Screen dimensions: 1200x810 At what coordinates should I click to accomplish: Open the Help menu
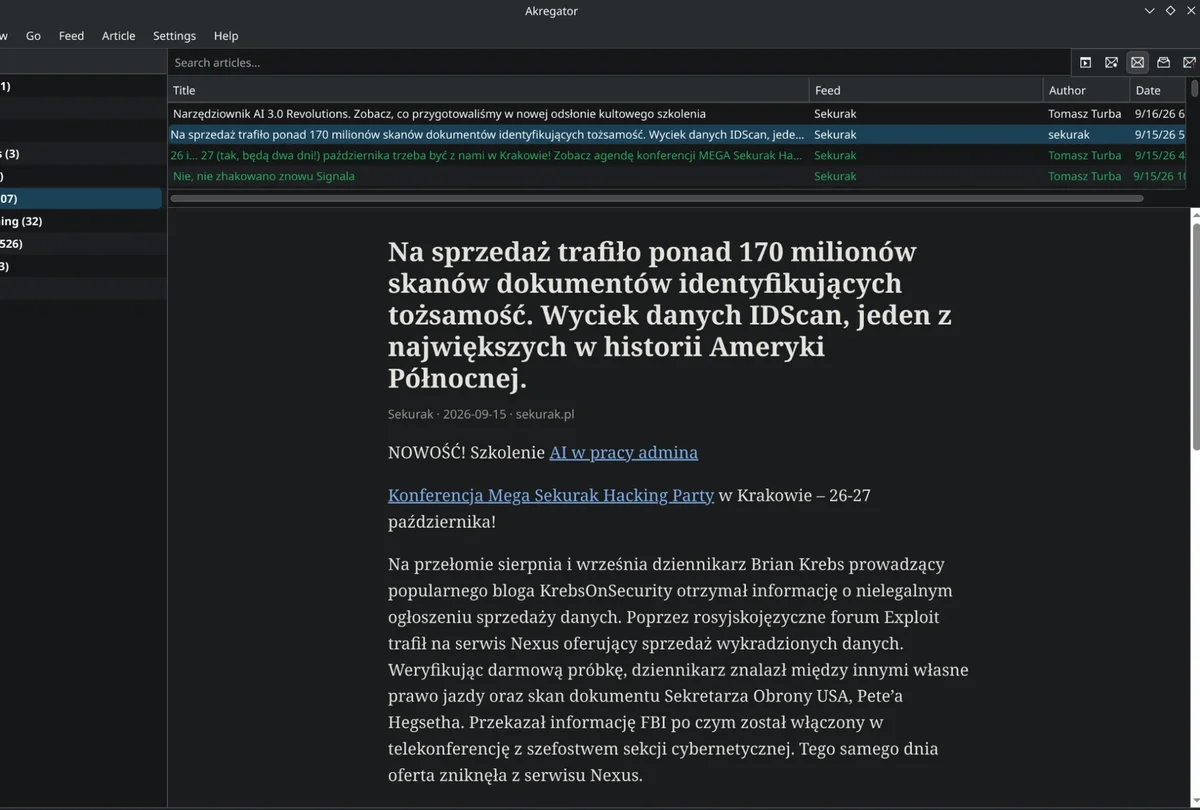tap(226, 35)
